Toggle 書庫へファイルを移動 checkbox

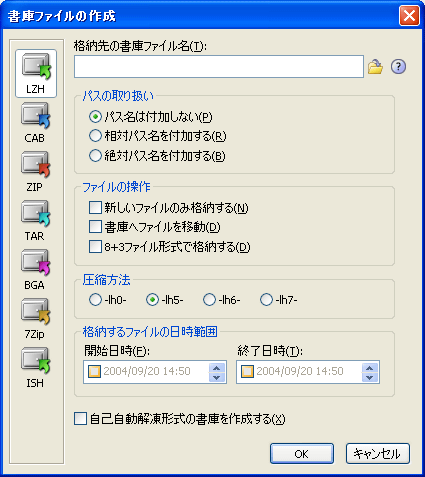click(x=95, y=227)
